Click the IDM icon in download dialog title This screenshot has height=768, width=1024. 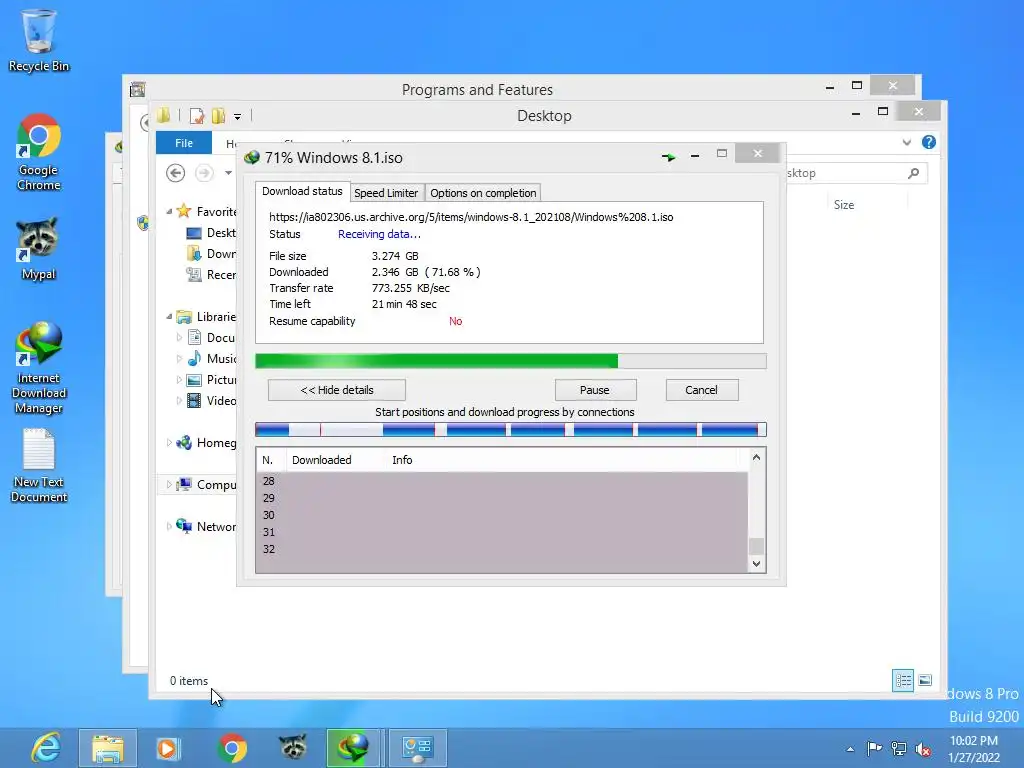[x=251, y=157]
